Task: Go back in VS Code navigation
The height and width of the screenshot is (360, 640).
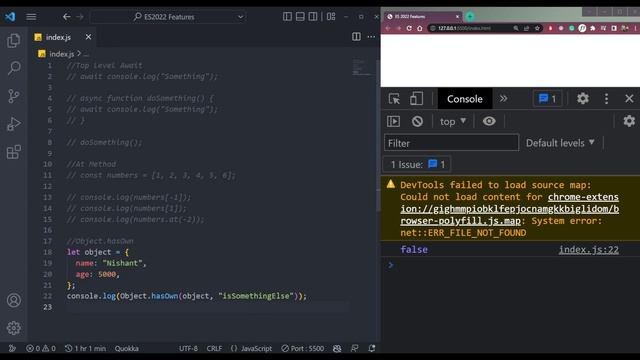Action: (67, 17)
